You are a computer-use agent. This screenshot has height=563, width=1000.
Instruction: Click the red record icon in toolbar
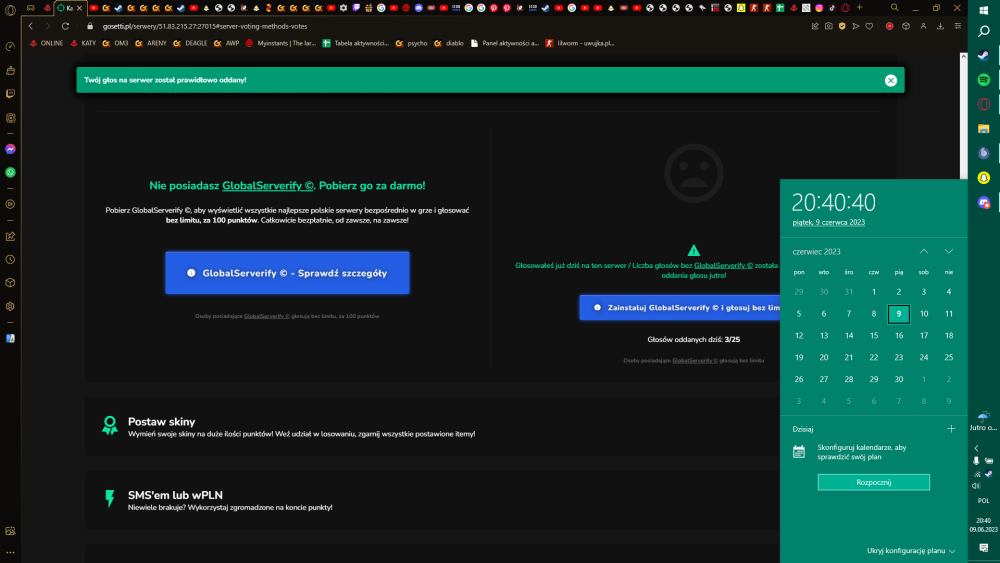(889, 26)
